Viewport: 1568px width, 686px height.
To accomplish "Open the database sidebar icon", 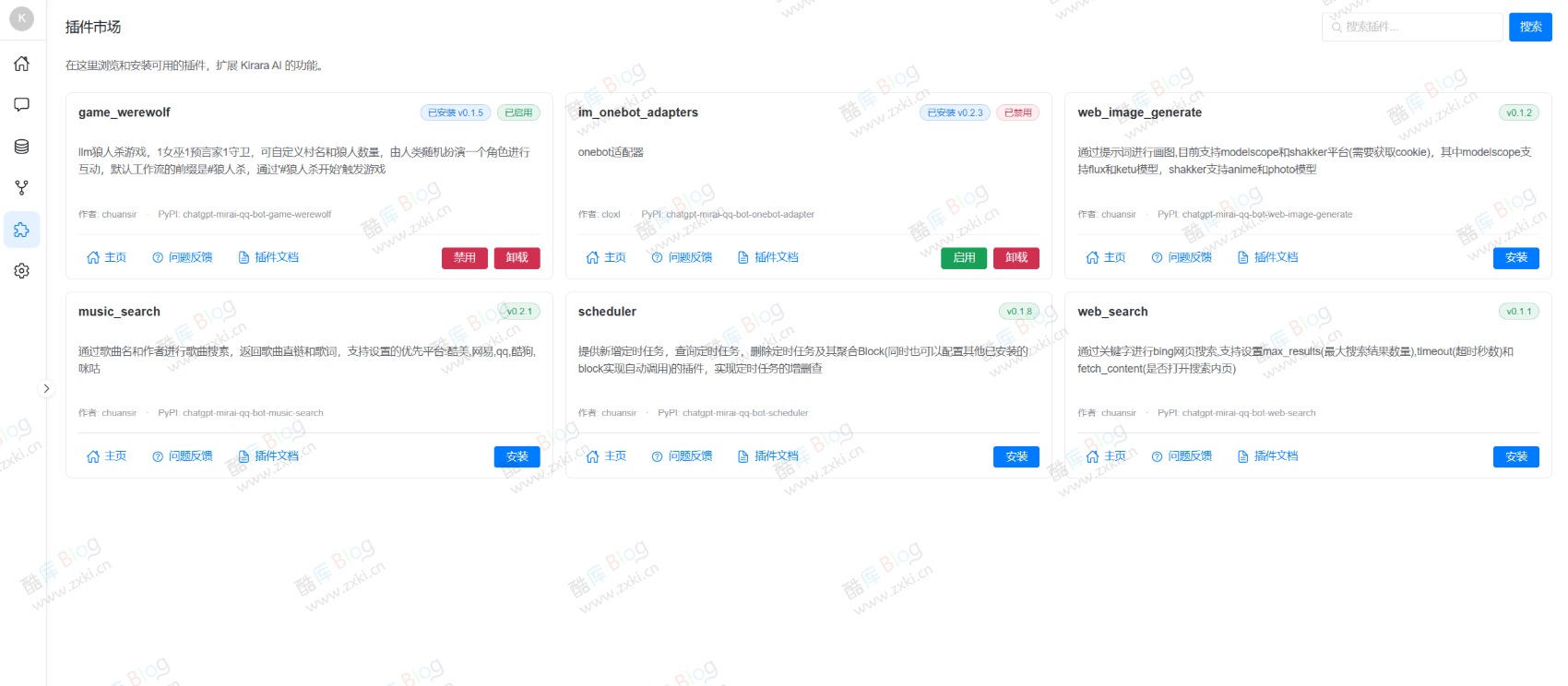I will coord(22,147).
